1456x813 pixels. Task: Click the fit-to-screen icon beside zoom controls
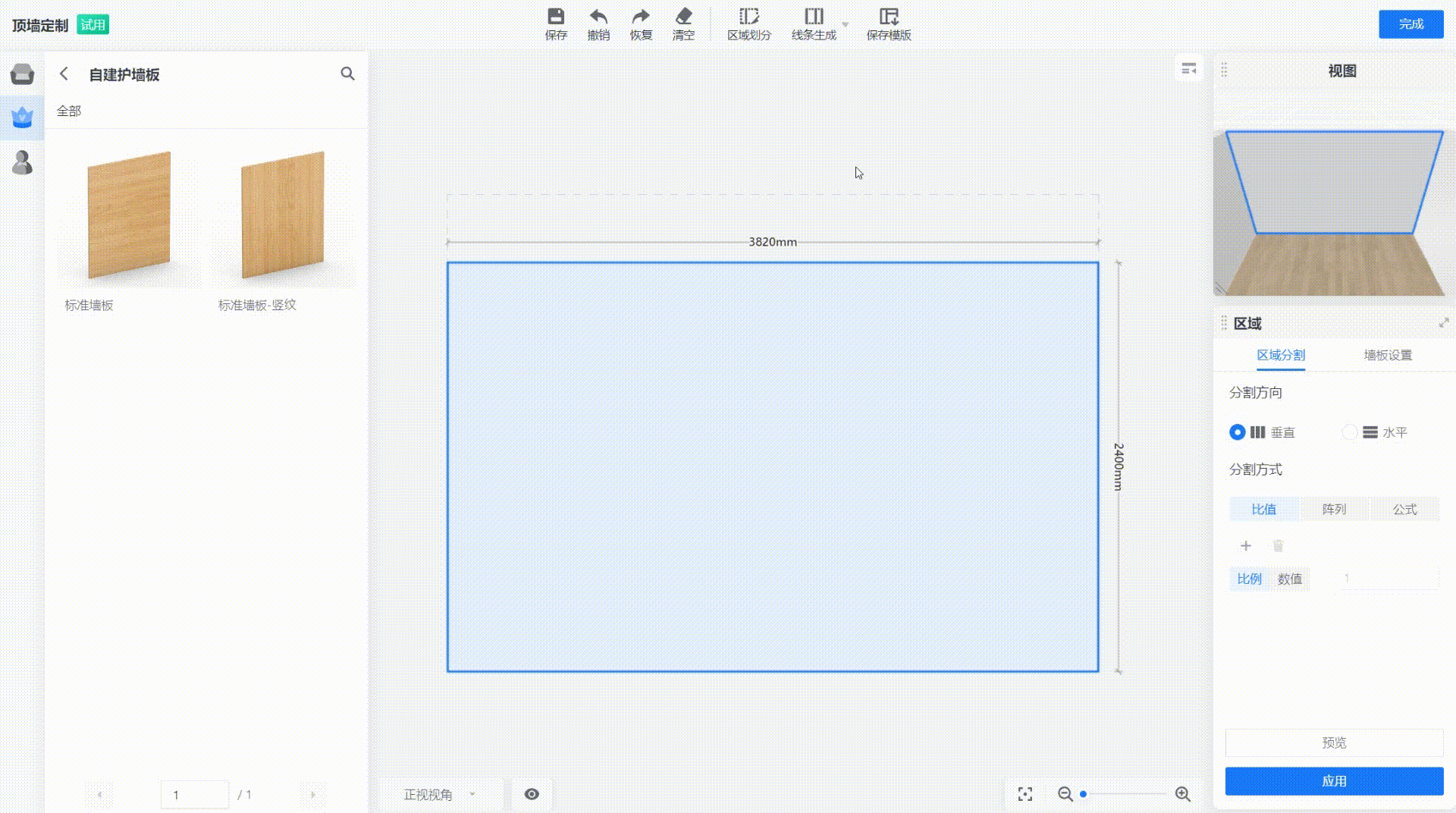point(1025,794)
